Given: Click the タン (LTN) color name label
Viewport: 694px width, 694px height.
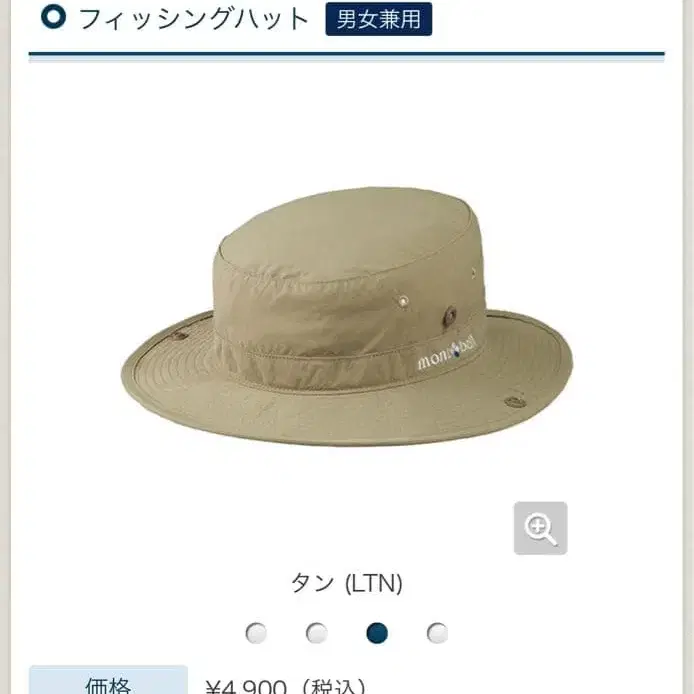Looking at the screenshot, I should tap(347, 583).
